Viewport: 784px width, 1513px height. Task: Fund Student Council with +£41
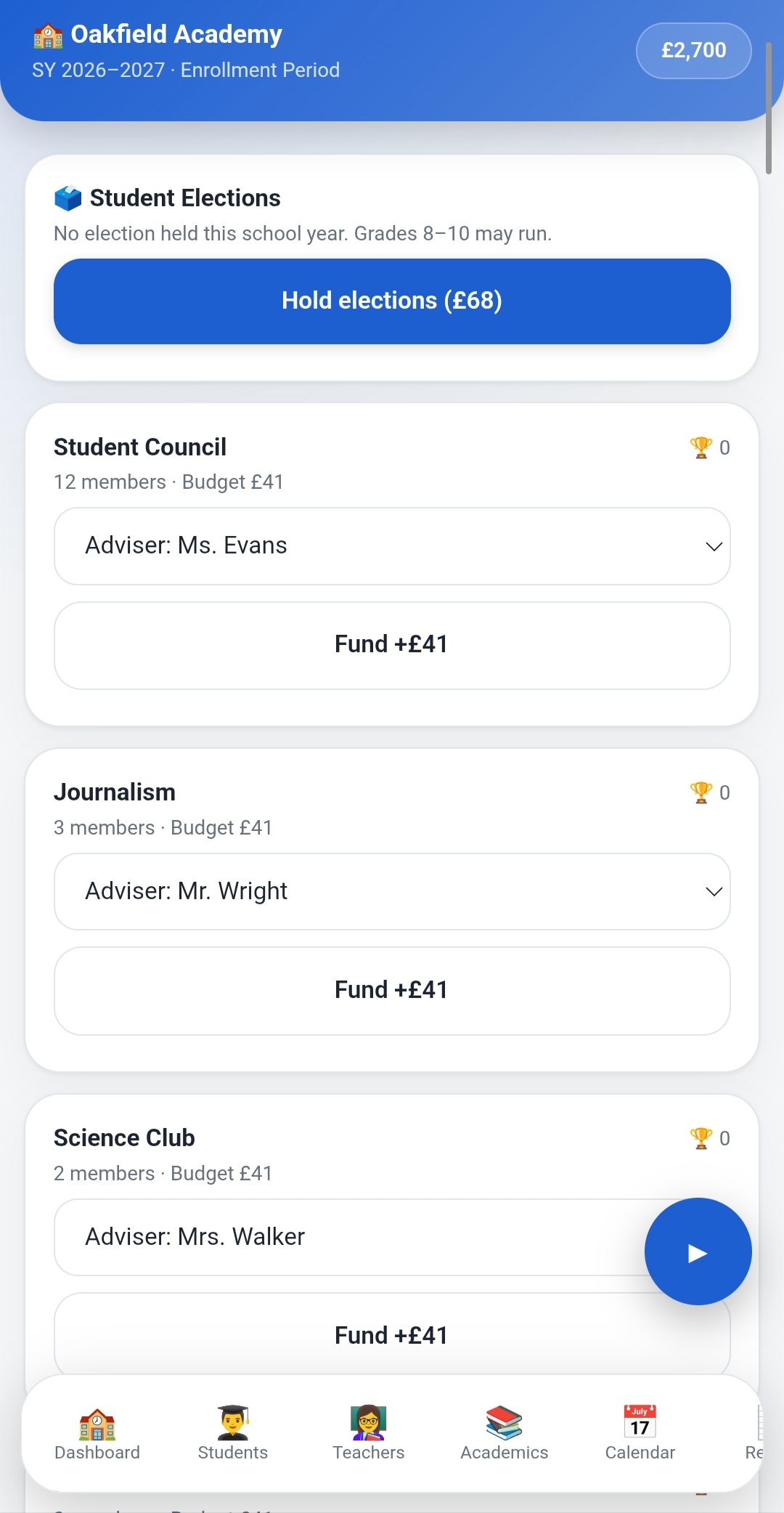pos(392,645)
